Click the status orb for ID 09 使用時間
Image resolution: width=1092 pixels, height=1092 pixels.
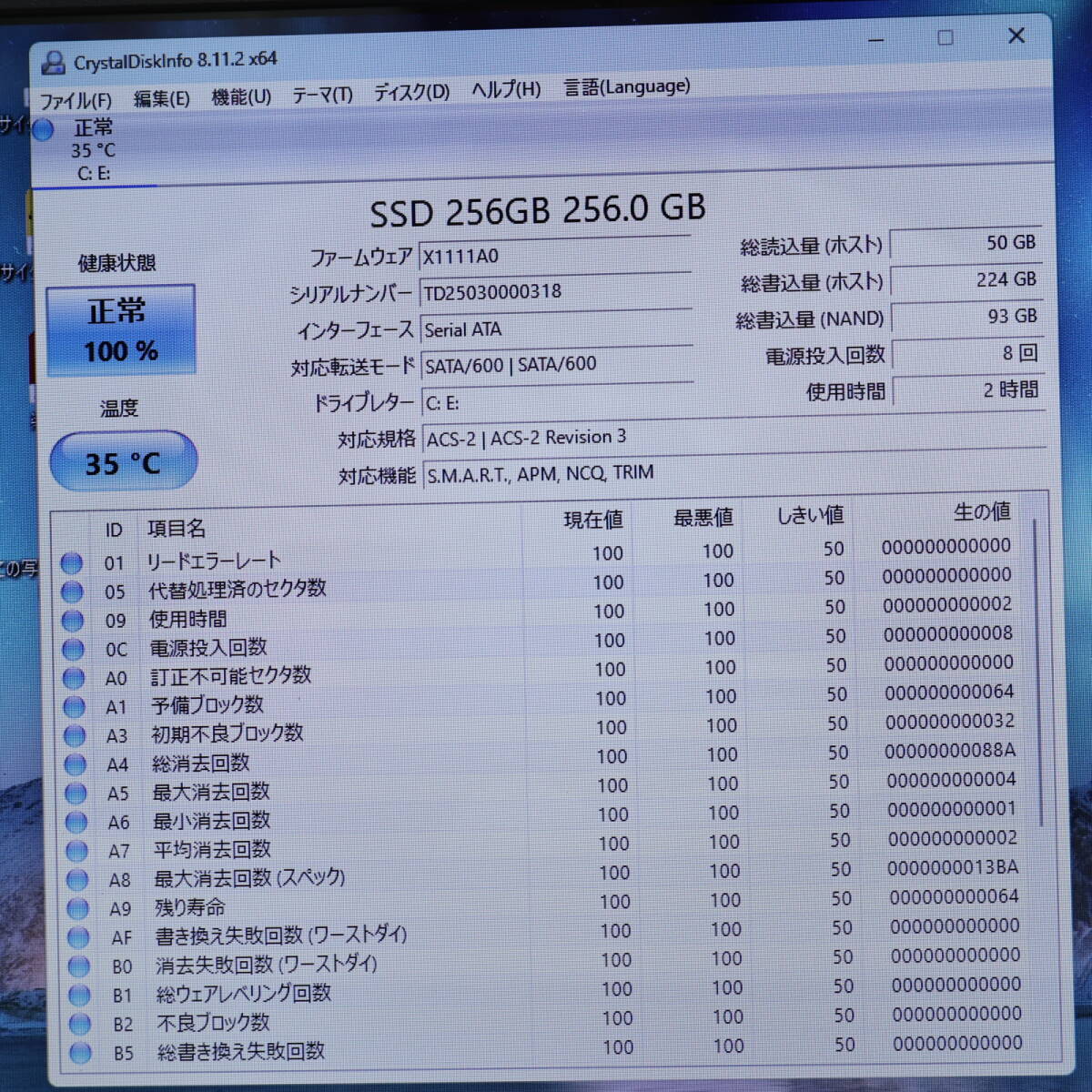coord(73,622)
